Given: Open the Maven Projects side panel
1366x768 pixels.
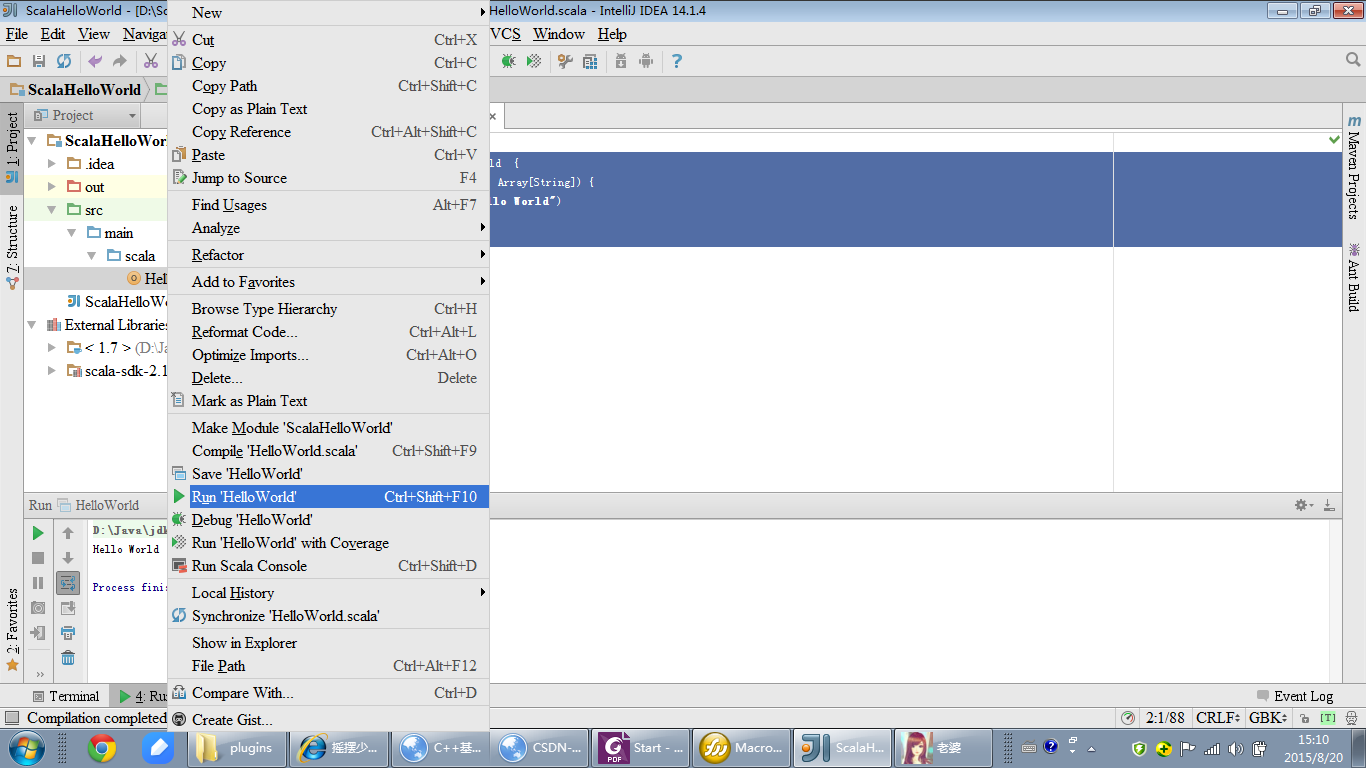Looking at the screenshot, I should click(x=1354, y=166).
